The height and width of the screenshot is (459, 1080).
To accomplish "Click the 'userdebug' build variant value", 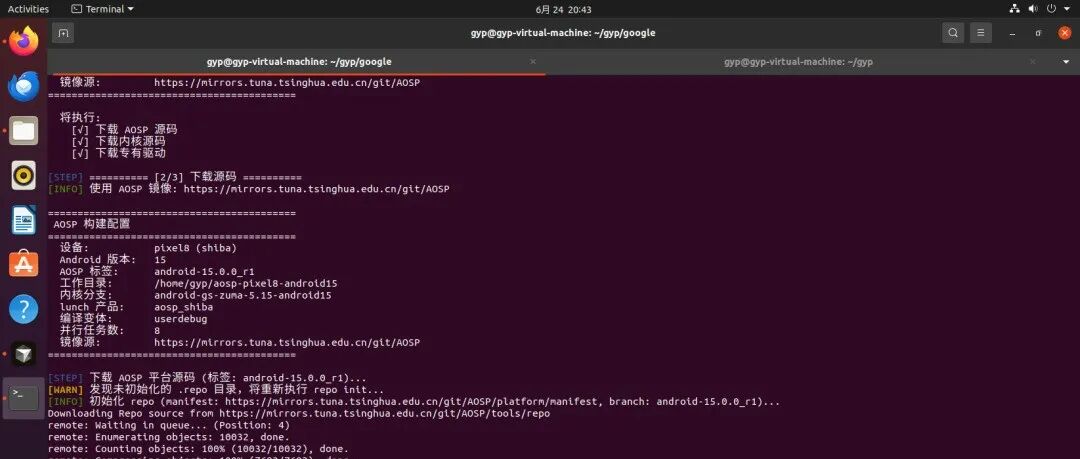I will pyautogui.click(x=180, y=319).
